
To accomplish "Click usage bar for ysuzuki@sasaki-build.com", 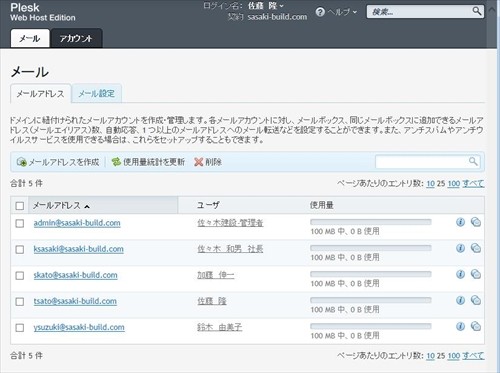I will [x=371, y=326].
